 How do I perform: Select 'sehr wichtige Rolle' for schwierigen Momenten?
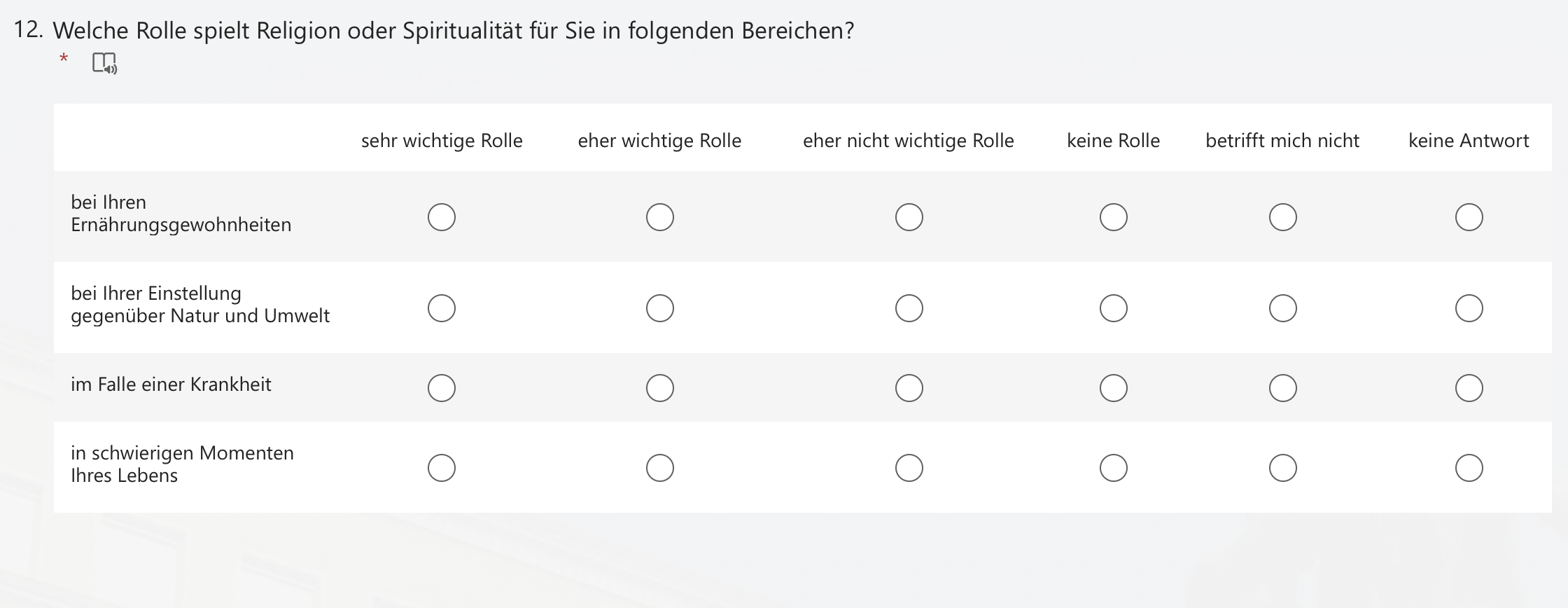pos(442,468)
